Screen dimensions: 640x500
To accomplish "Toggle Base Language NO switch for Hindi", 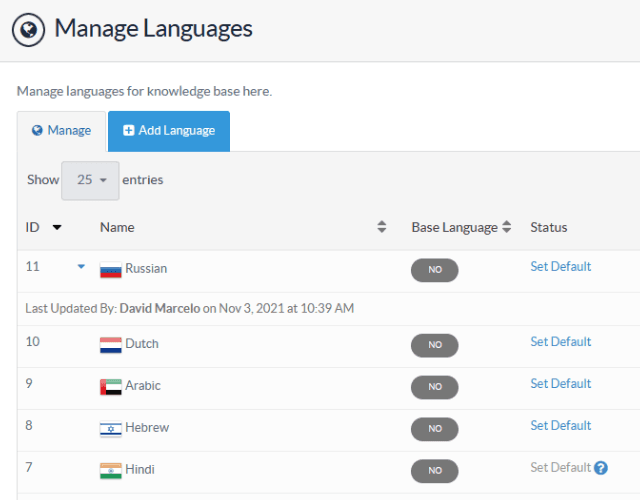I will pyautogui.click(x=435, y=471).
